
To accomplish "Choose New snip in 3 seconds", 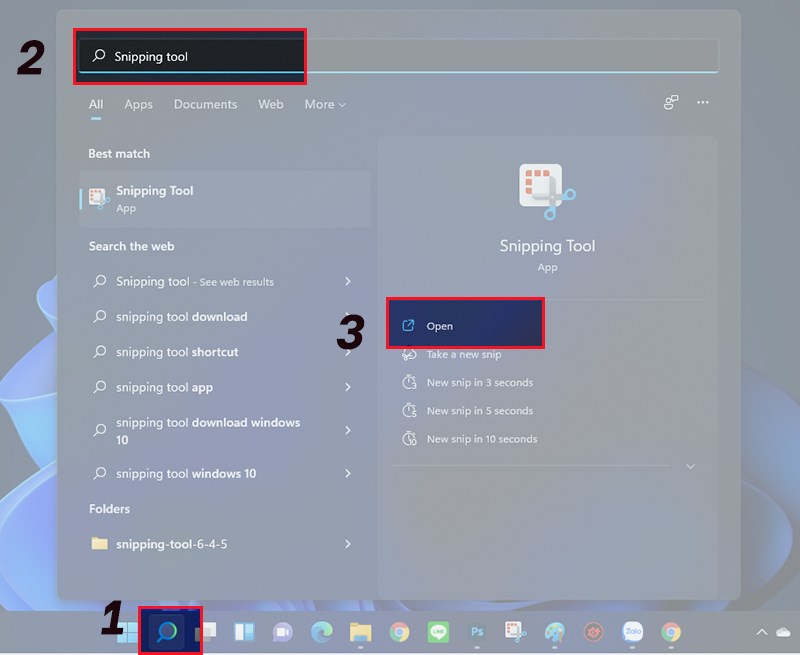I will coord(480,383).
